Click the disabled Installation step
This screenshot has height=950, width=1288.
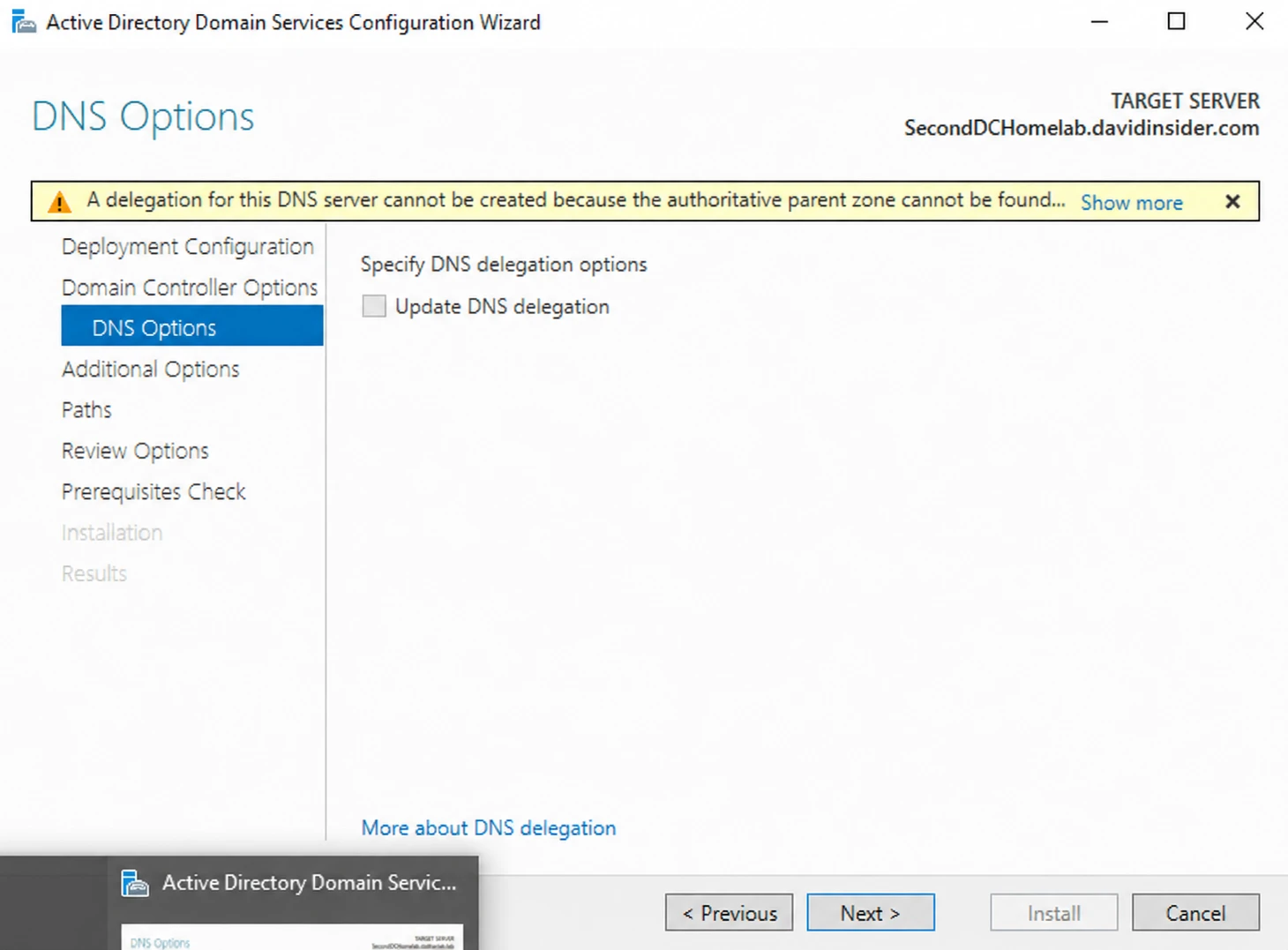pos(112,532)
